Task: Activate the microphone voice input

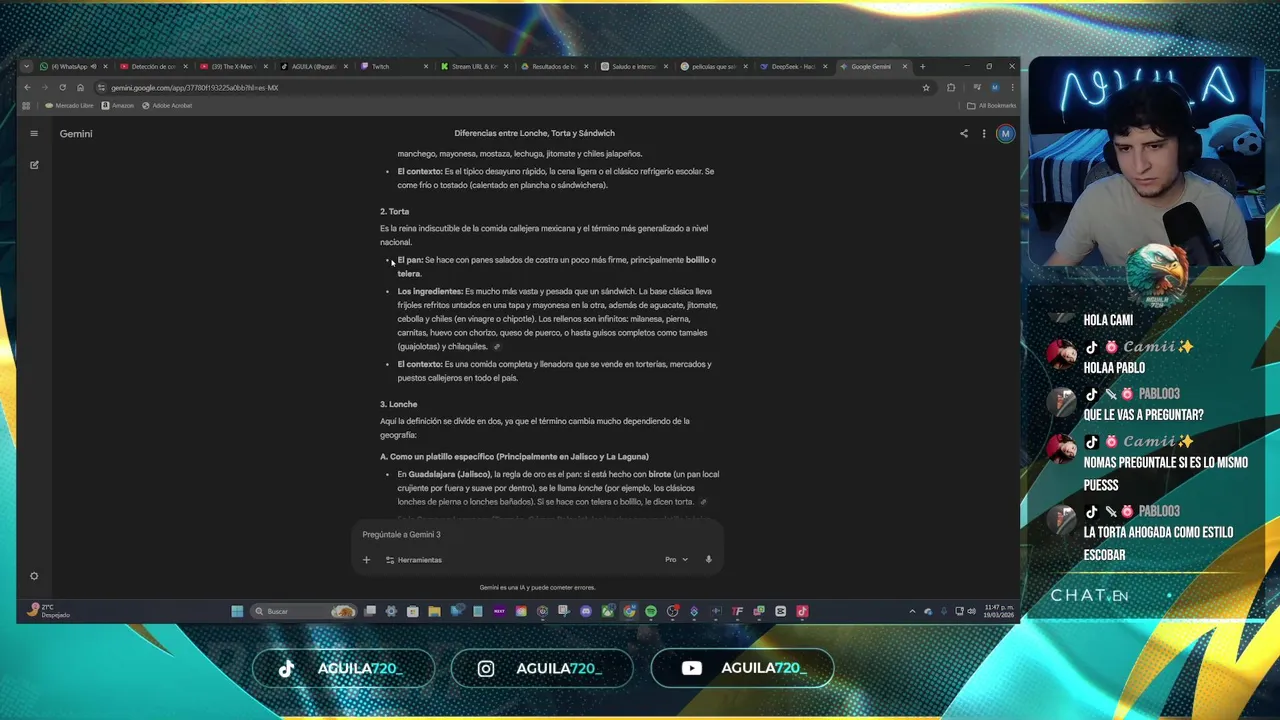Action: [708, 560]
